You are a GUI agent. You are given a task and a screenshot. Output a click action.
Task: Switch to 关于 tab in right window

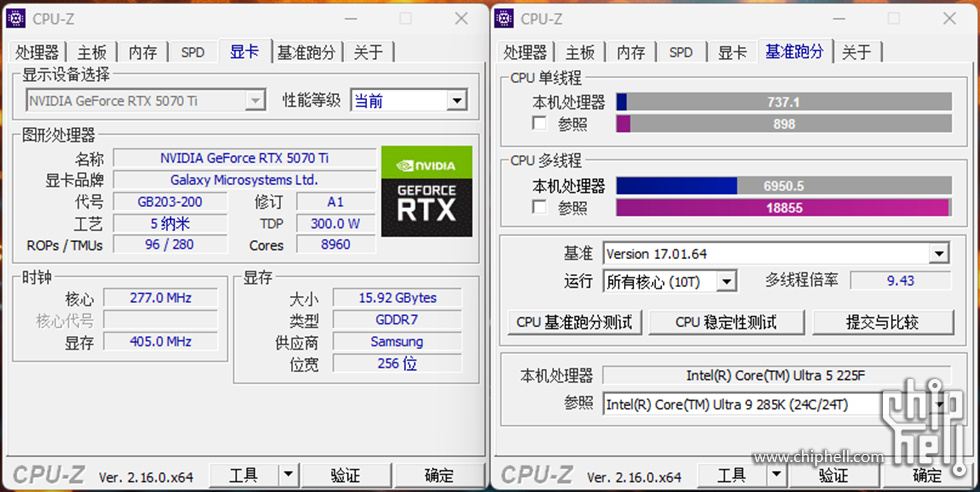pos(856,53)
